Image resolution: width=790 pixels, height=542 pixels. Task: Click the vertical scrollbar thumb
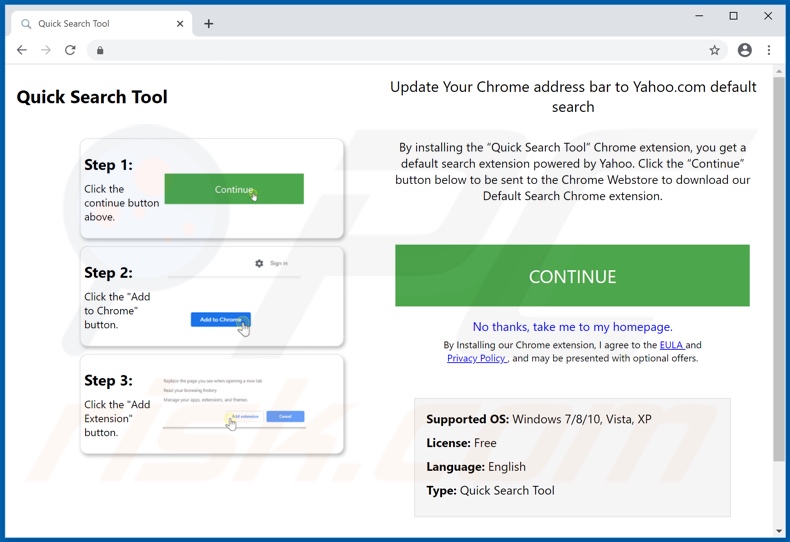(779, 268)
